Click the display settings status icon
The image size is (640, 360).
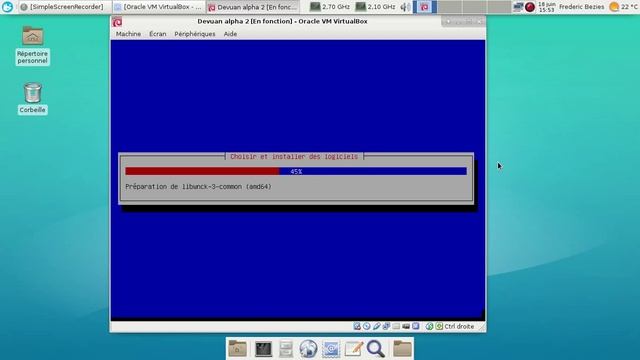tap(416, 326)
